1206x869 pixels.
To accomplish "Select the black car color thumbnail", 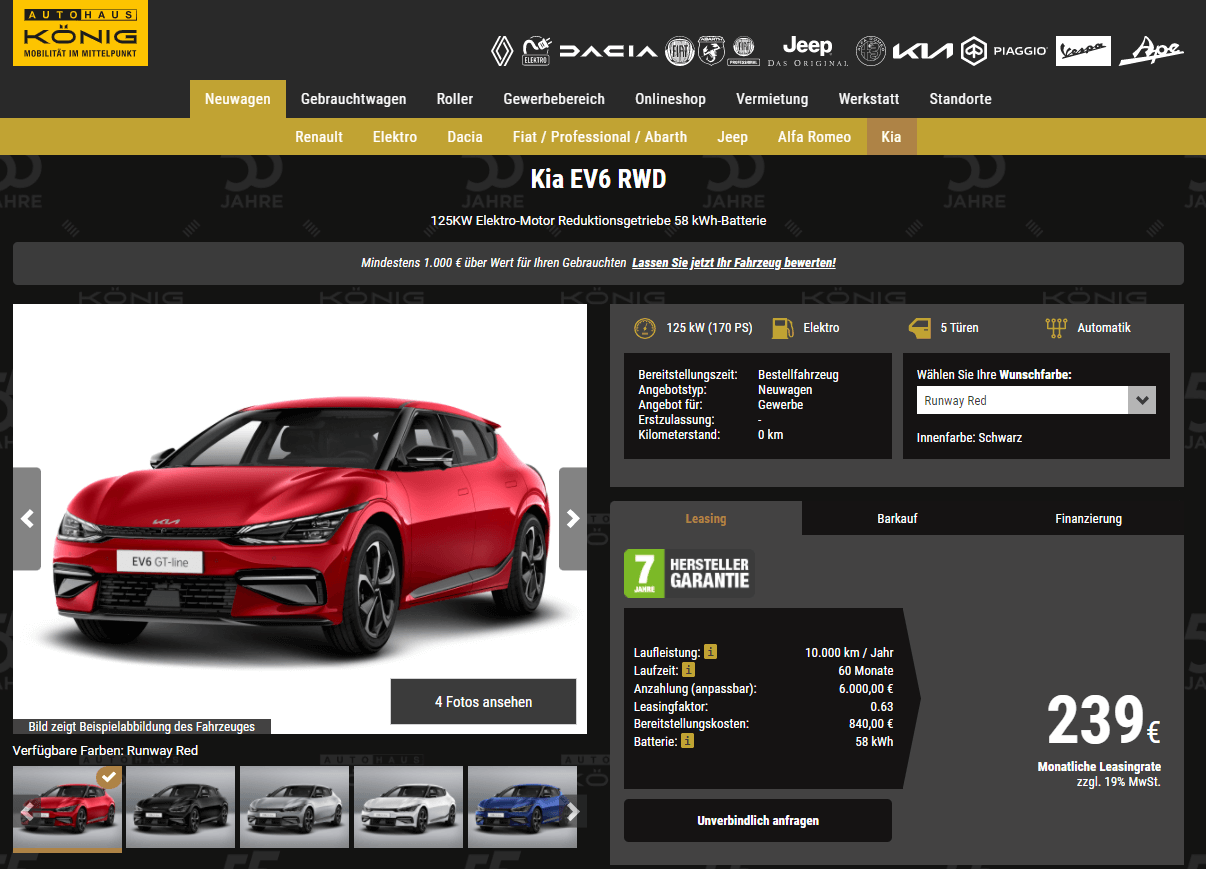I will (x=181, y=808).
